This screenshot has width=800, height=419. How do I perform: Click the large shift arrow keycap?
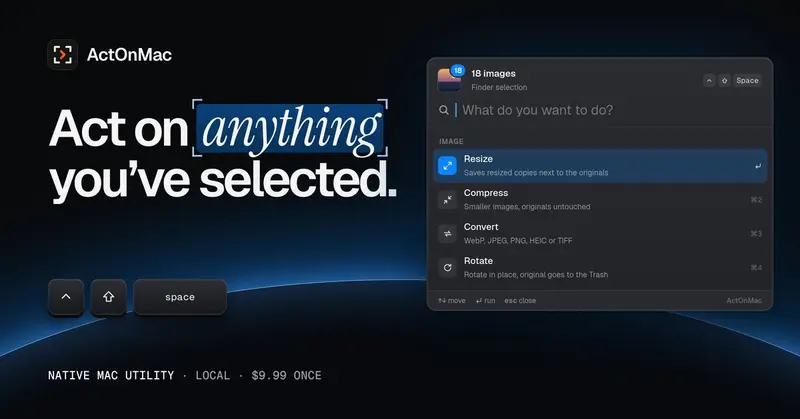[109, 297]
